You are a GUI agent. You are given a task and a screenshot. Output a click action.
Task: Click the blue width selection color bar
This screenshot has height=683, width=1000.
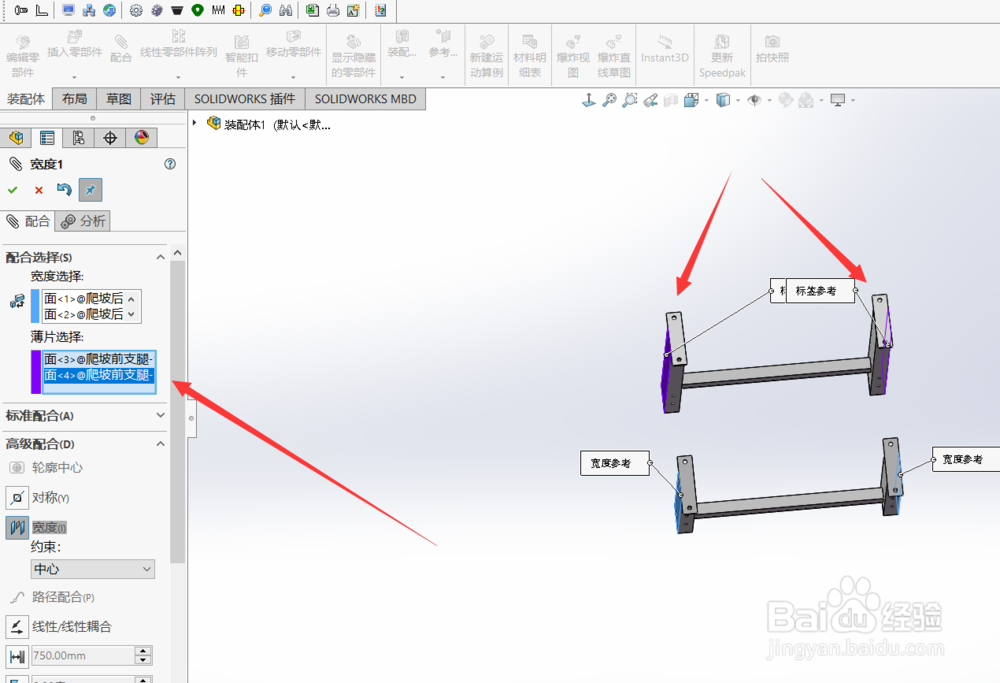pos(35,306)
